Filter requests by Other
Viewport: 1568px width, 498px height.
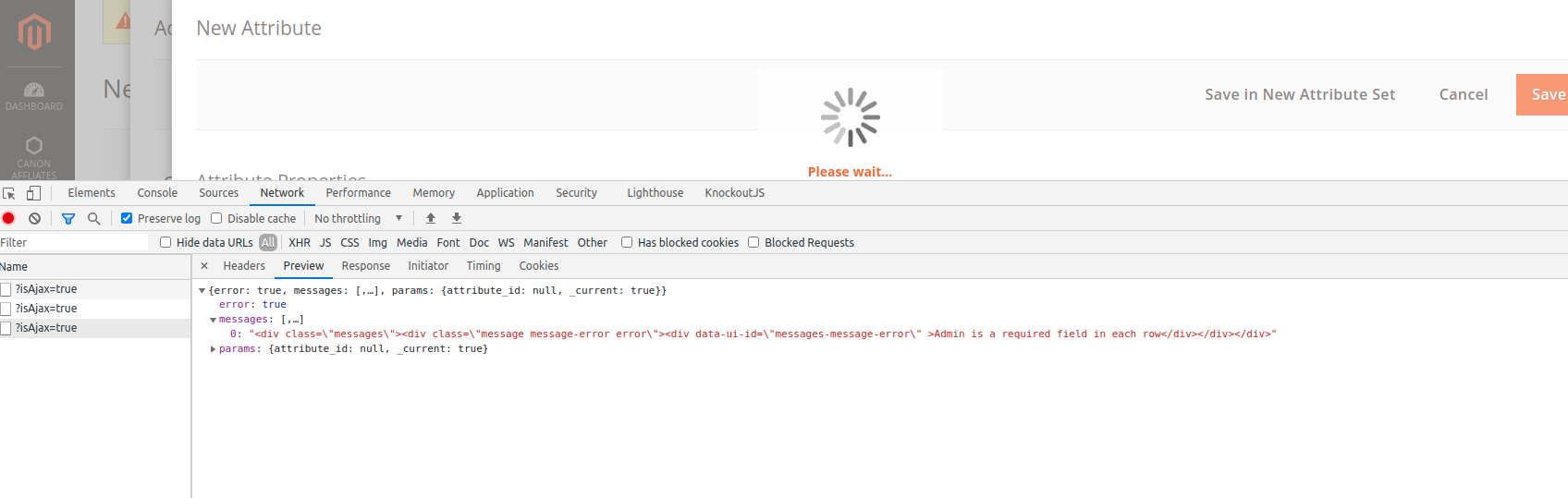pyautogui.click(x=593, y=243)
